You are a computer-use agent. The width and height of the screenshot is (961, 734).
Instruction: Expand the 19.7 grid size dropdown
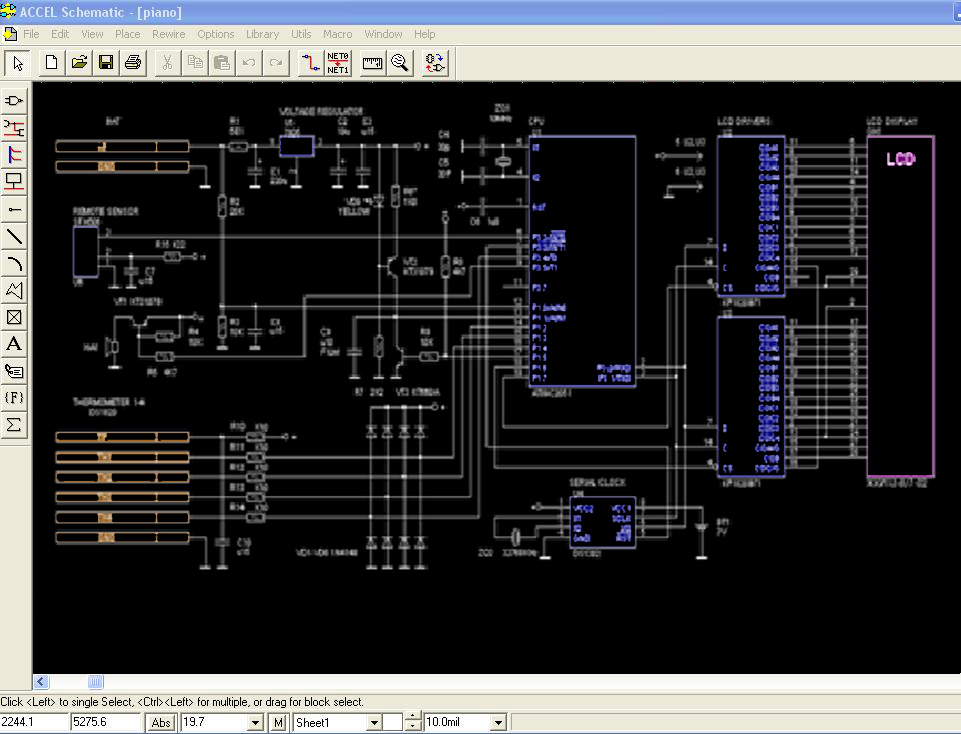tap(255, 722)
